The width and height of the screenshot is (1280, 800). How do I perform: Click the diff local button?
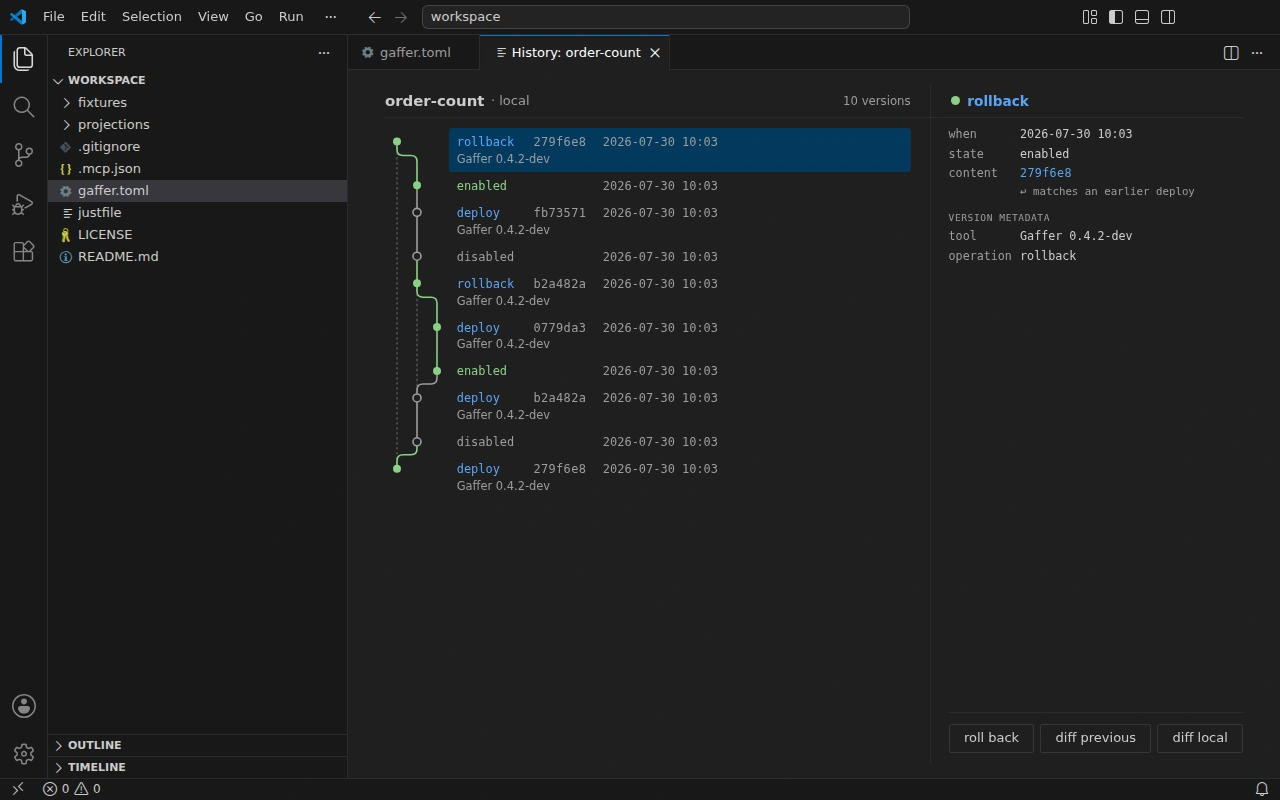[x=1200, y=738]
